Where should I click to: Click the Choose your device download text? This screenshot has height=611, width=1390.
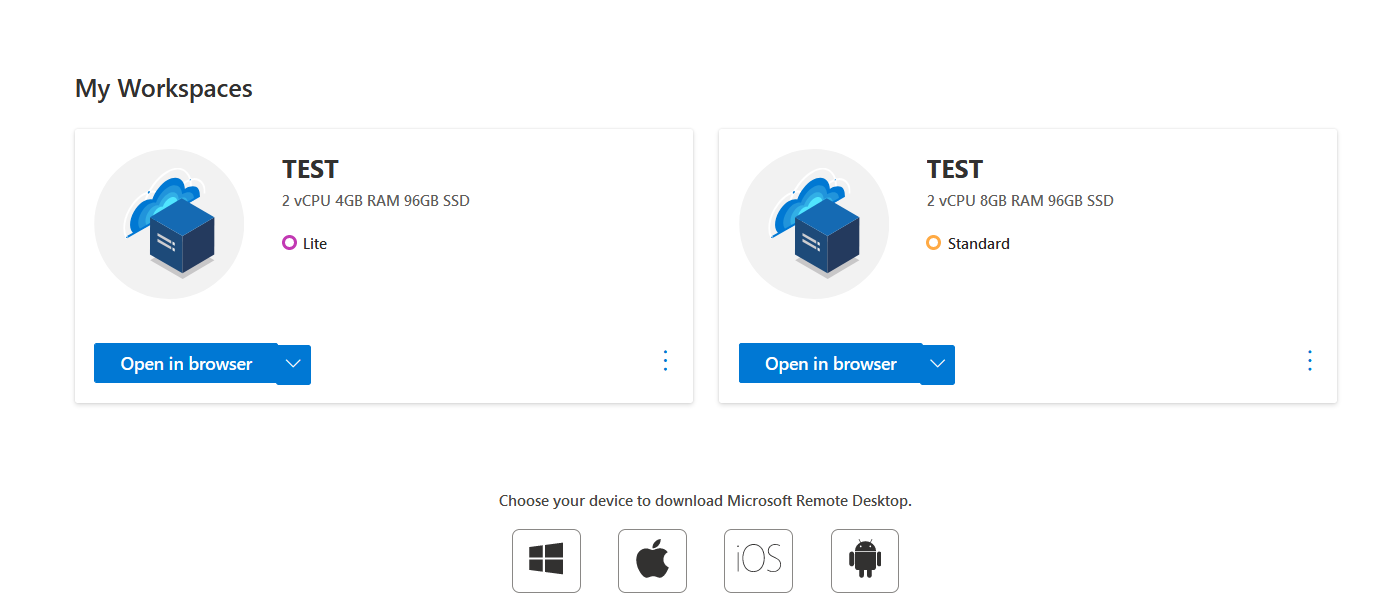tap(705, 501)
